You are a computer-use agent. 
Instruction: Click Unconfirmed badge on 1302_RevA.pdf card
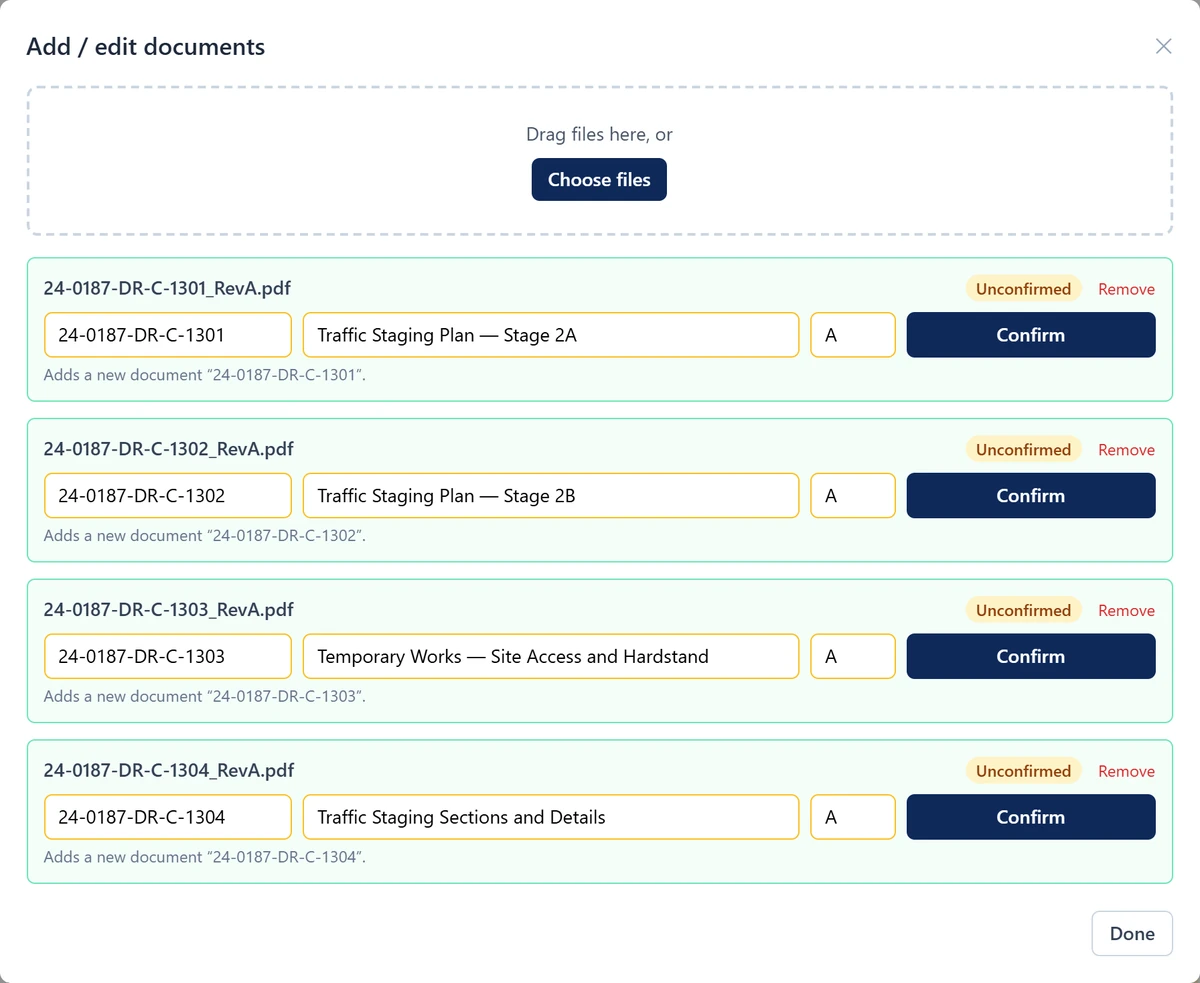1023,450
